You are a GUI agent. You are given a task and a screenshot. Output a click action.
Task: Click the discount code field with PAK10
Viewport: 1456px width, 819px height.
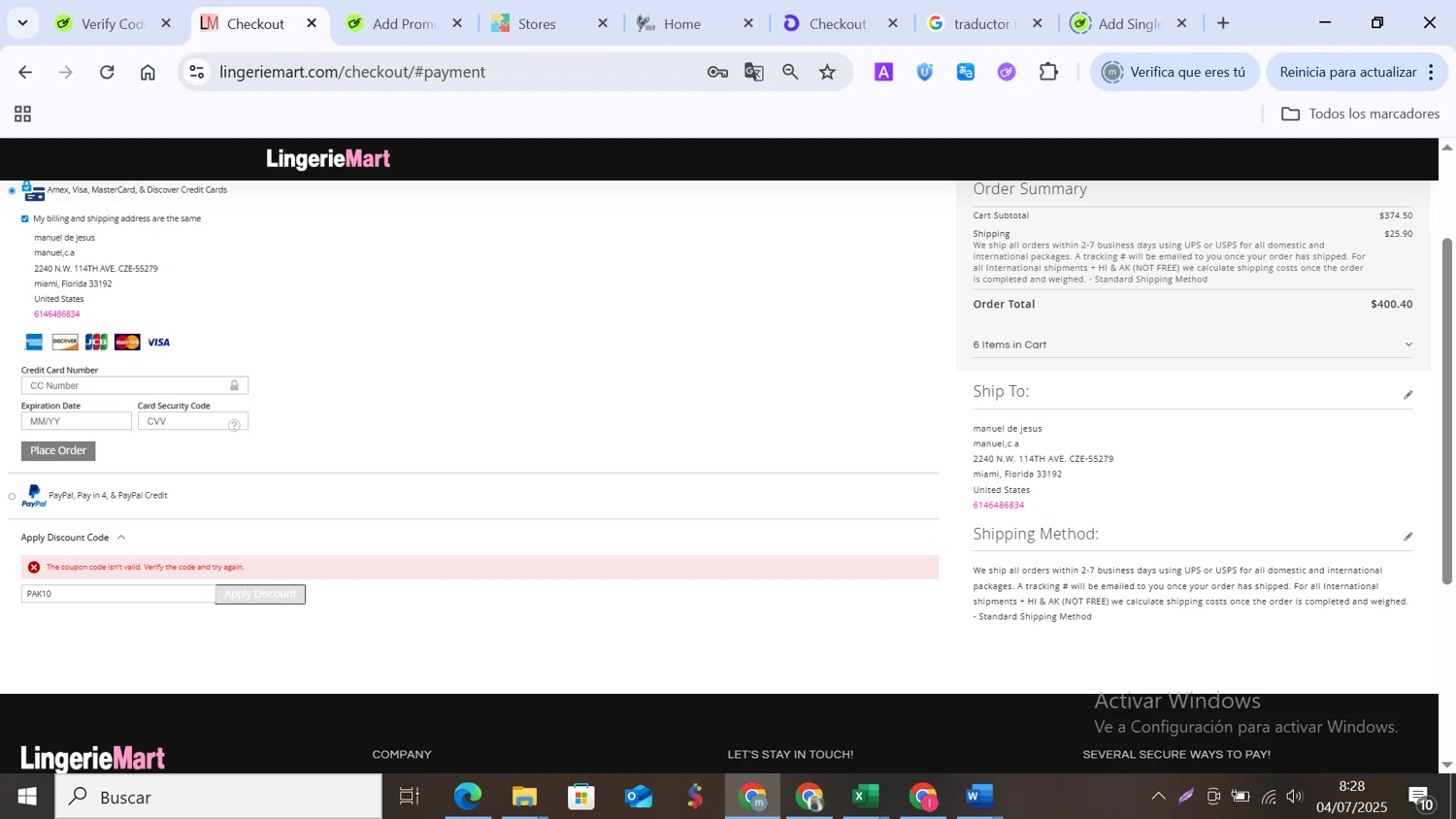click(118, 594)
